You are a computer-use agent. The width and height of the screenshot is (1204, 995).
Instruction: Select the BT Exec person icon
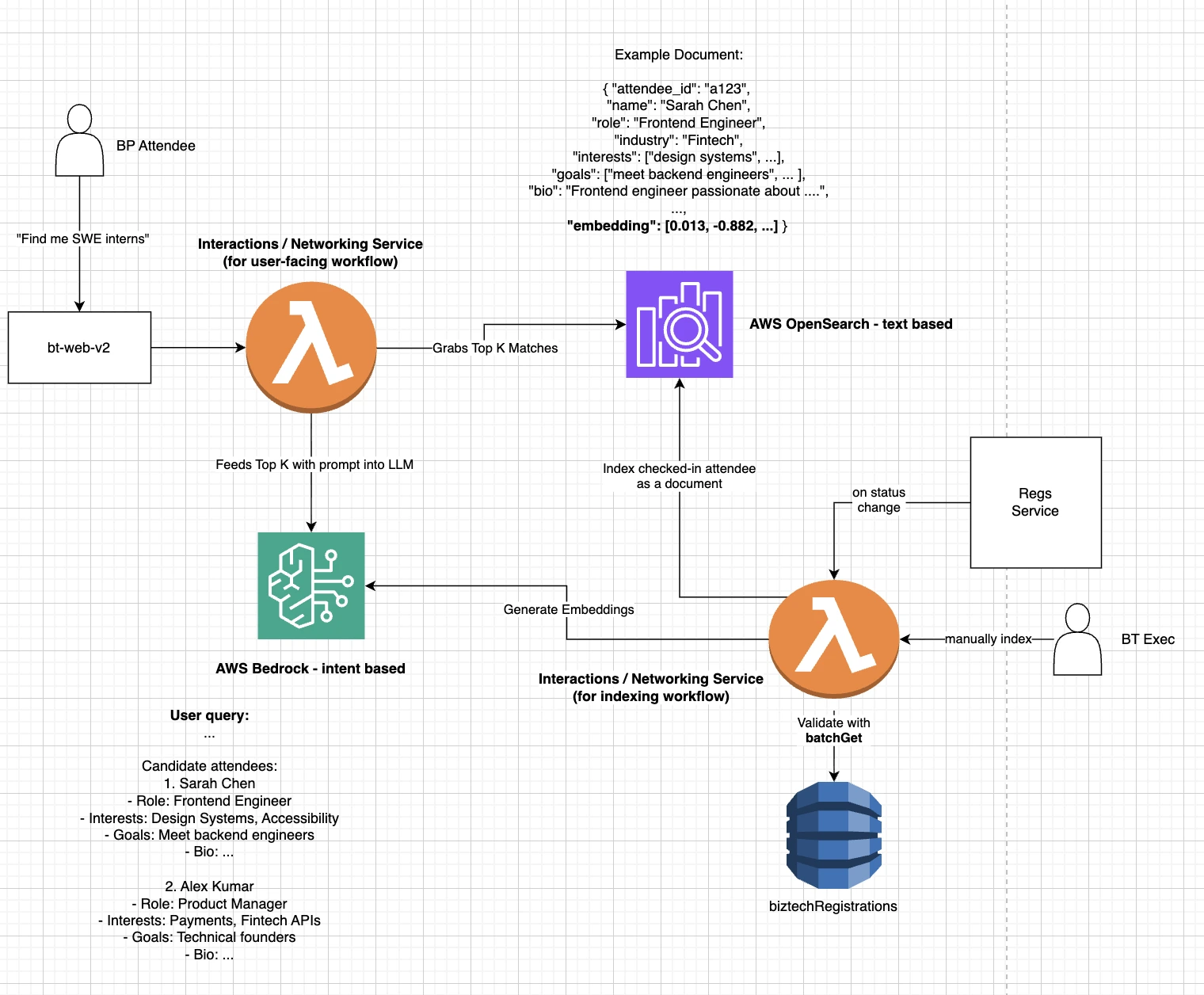click(1077, 639)
